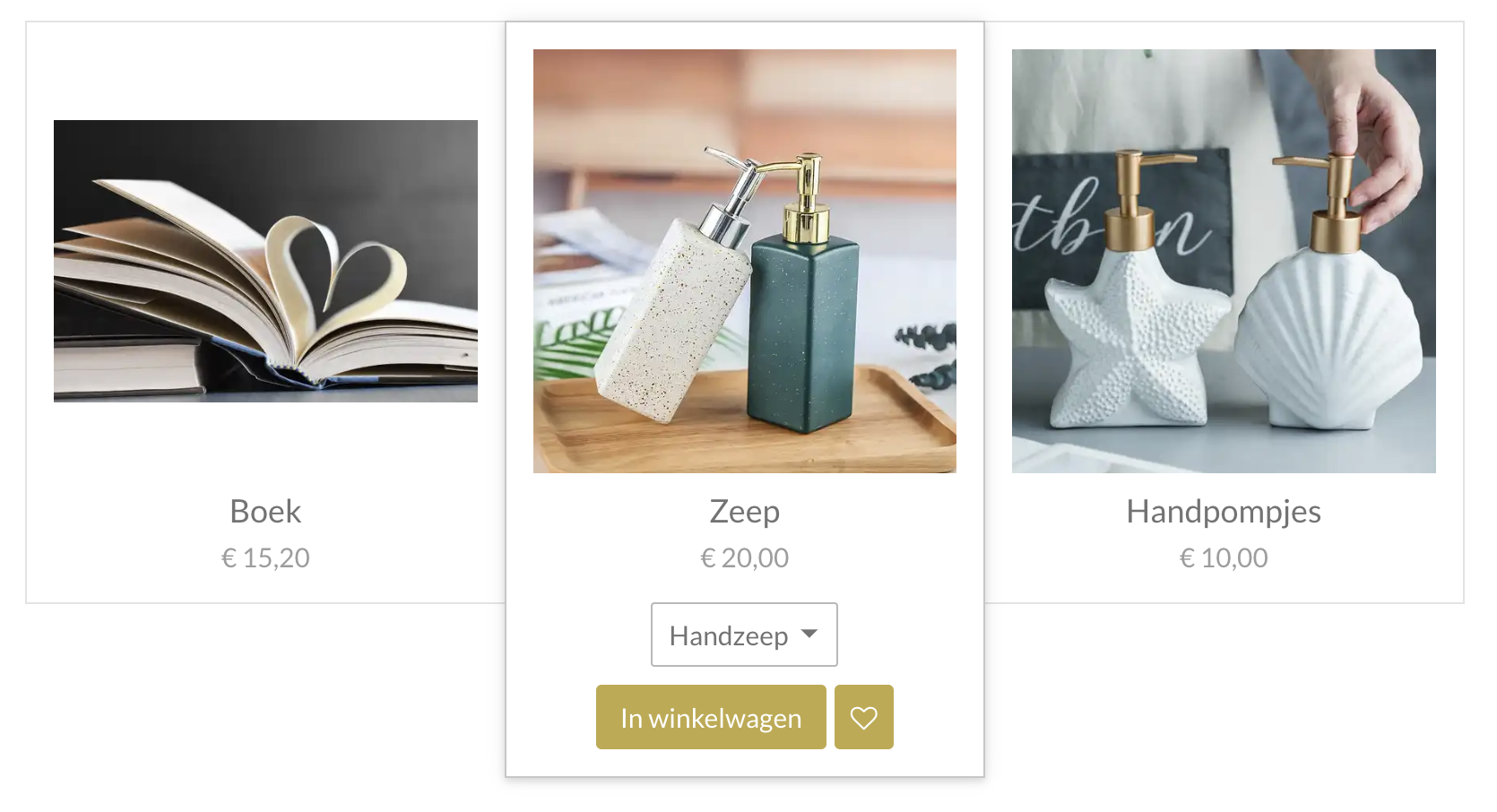
Task: Open the Handpompjes product title link
Action: (x=1224, y=511)
